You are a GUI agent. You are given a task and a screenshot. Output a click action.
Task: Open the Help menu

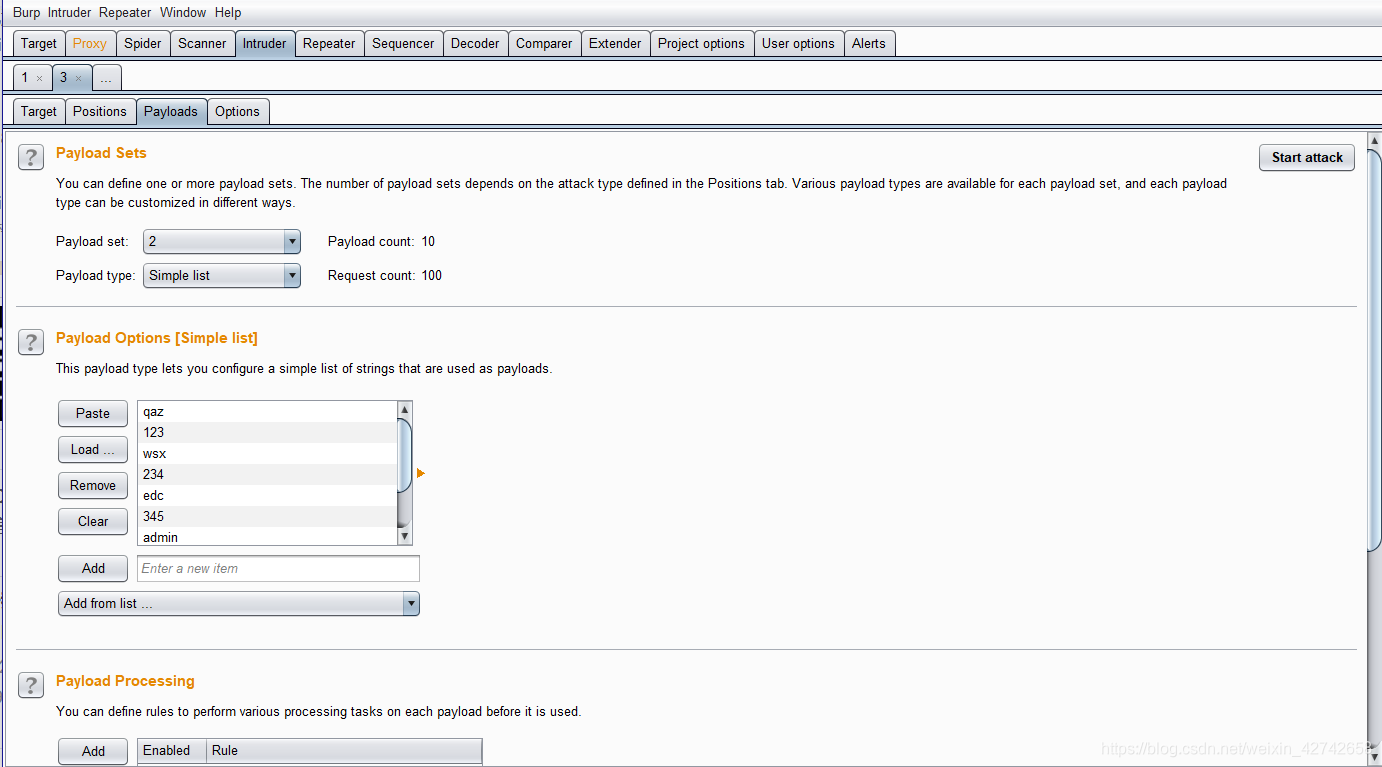point(228,13)
